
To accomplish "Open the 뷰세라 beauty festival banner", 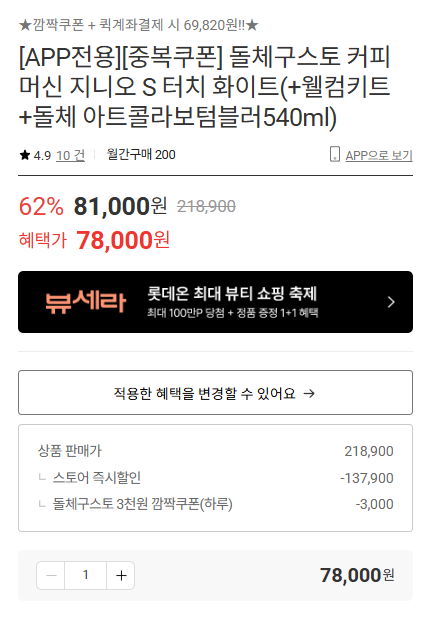I will (x=215, y=302).
